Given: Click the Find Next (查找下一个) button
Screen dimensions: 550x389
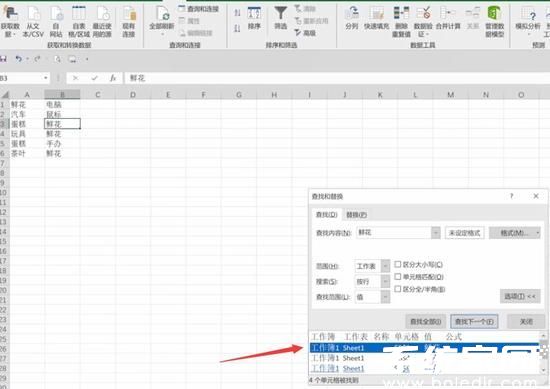Looking at the screenshot, I should pyautogui.click(x=474, y=321).
